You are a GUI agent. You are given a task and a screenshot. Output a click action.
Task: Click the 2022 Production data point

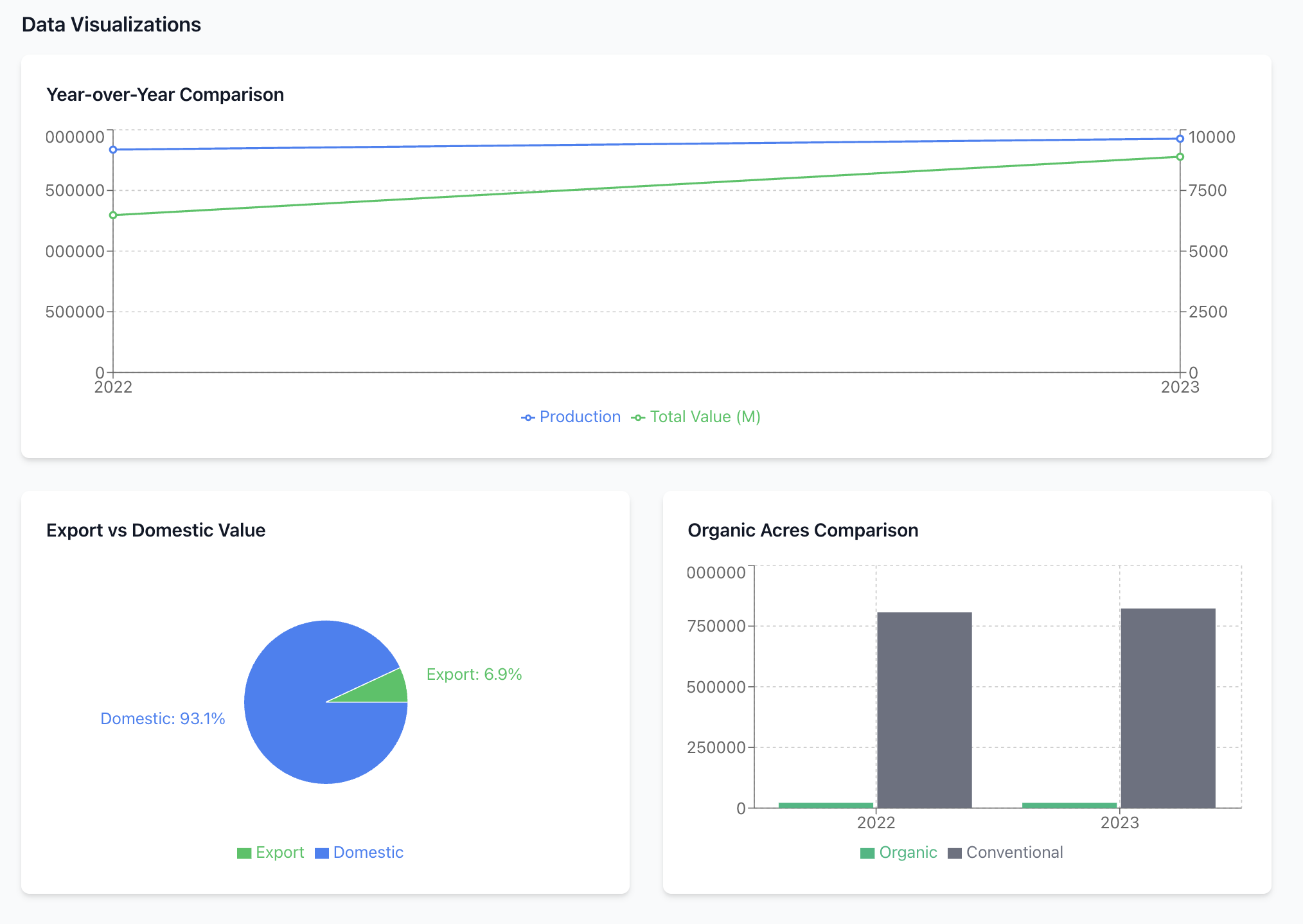coord(113,150)
